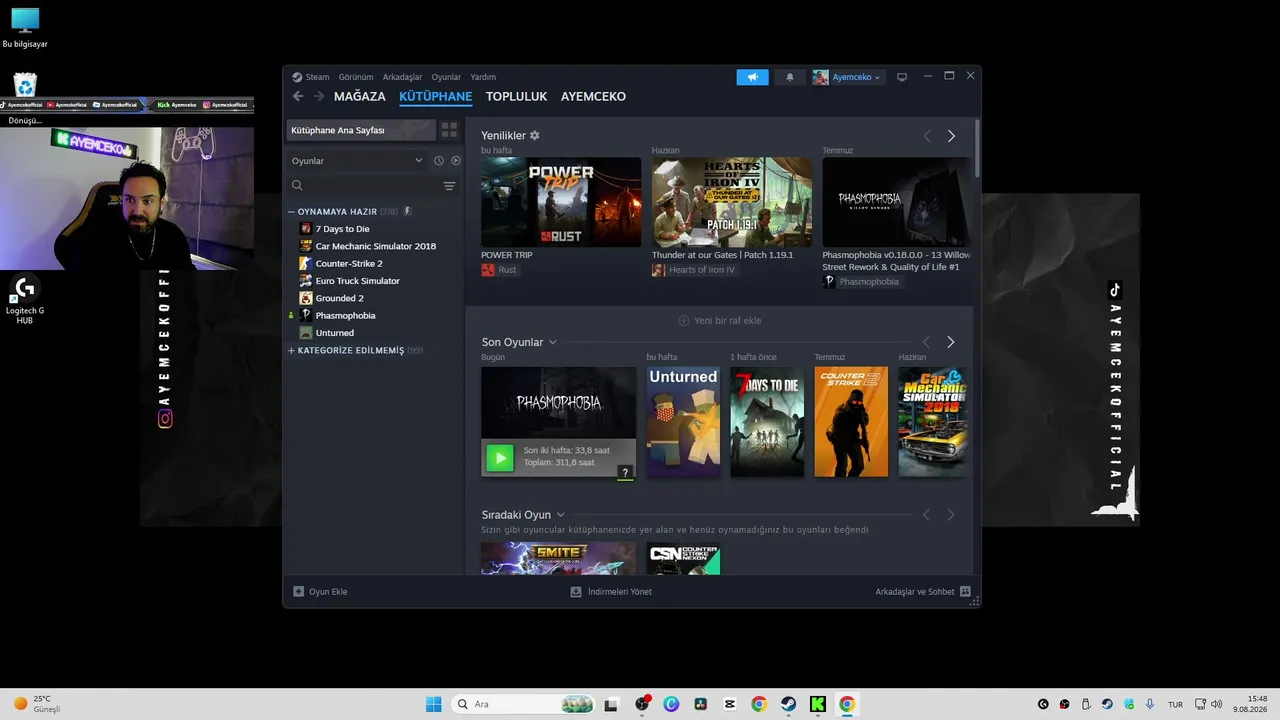Play Phasmophobia with the green play button
Screen dimensions: 1280x720
pyautogui.click(x=500, y=457)
